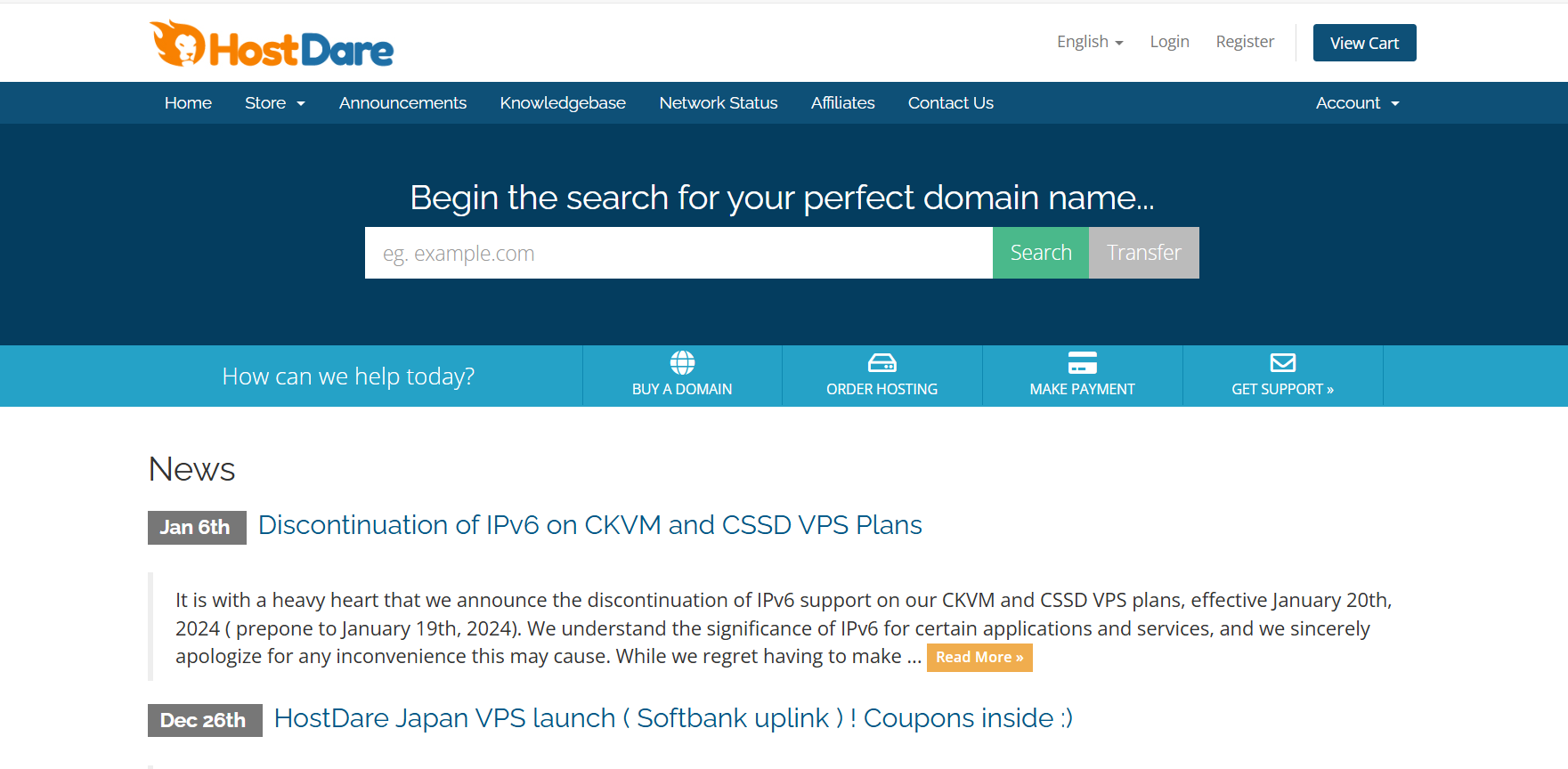The width and height of the screenshot is (1568, 769).
Task: Click the globe icon for Buy a Domain
Action: click(682, 363)
